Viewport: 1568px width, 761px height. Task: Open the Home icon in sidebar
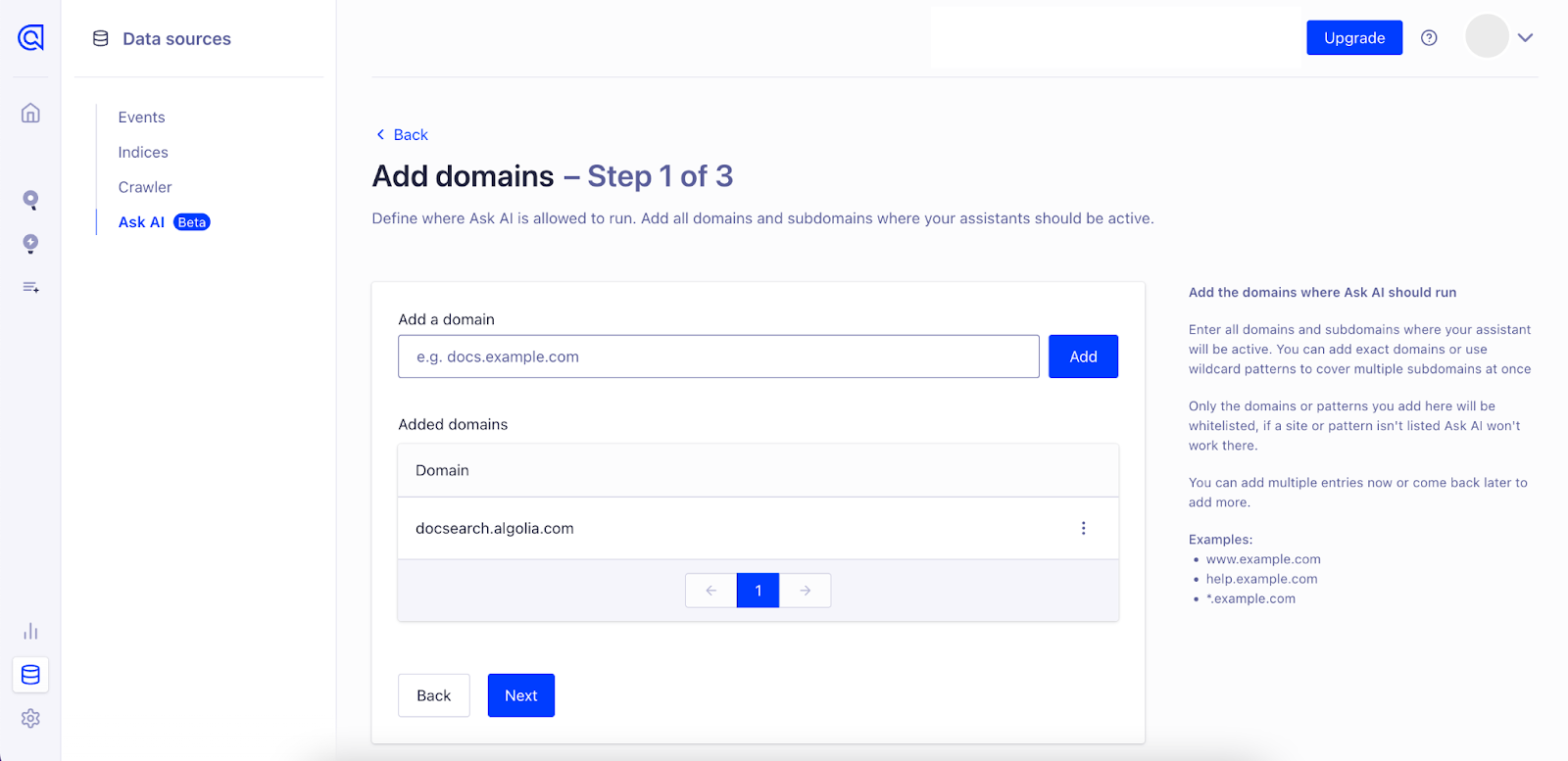coord(30,113)
